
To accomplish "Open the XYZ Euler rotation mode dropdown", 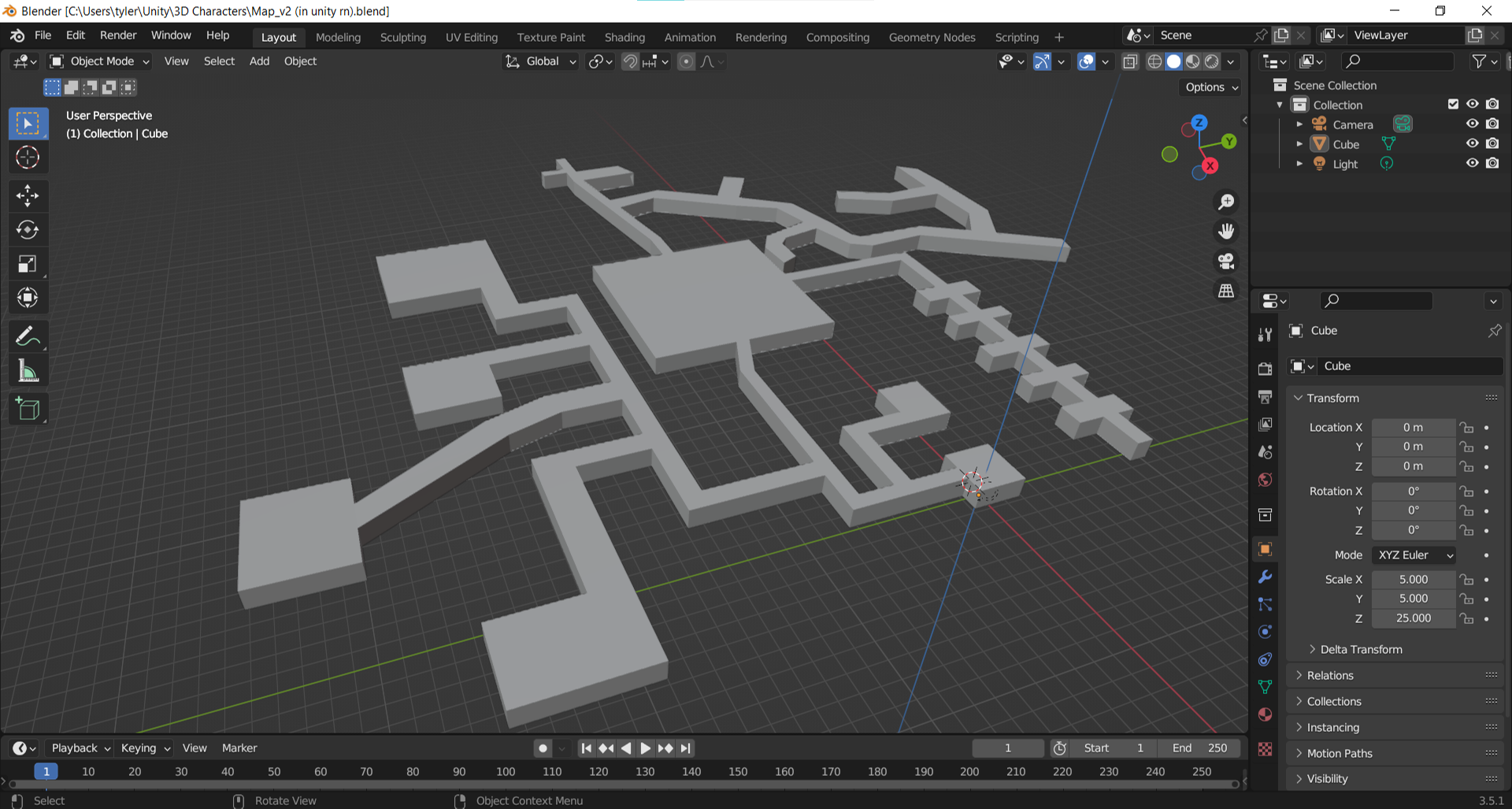I will (x=1414, y=555).
